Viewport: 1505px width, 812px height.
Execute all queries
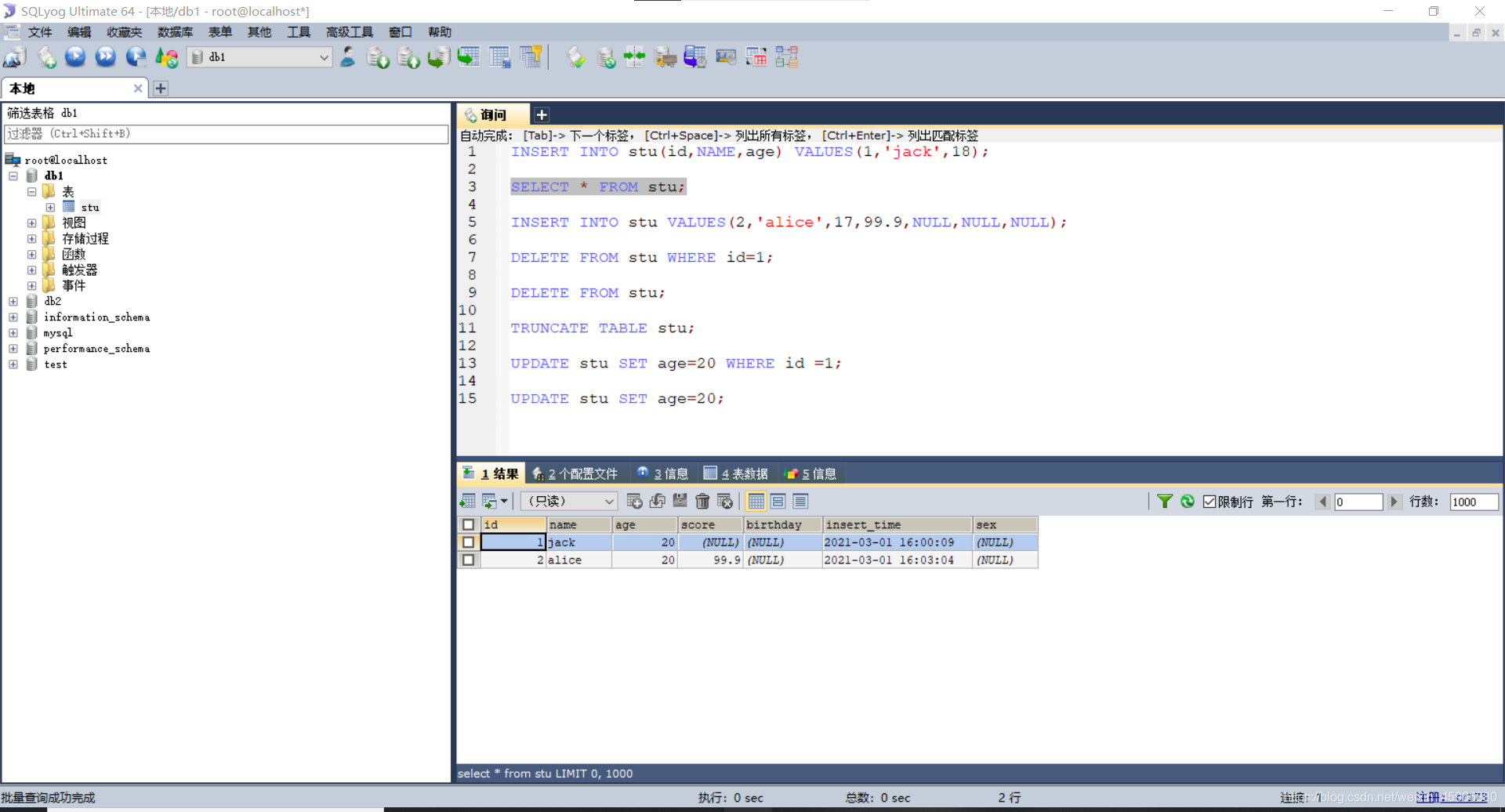[106, 57]
